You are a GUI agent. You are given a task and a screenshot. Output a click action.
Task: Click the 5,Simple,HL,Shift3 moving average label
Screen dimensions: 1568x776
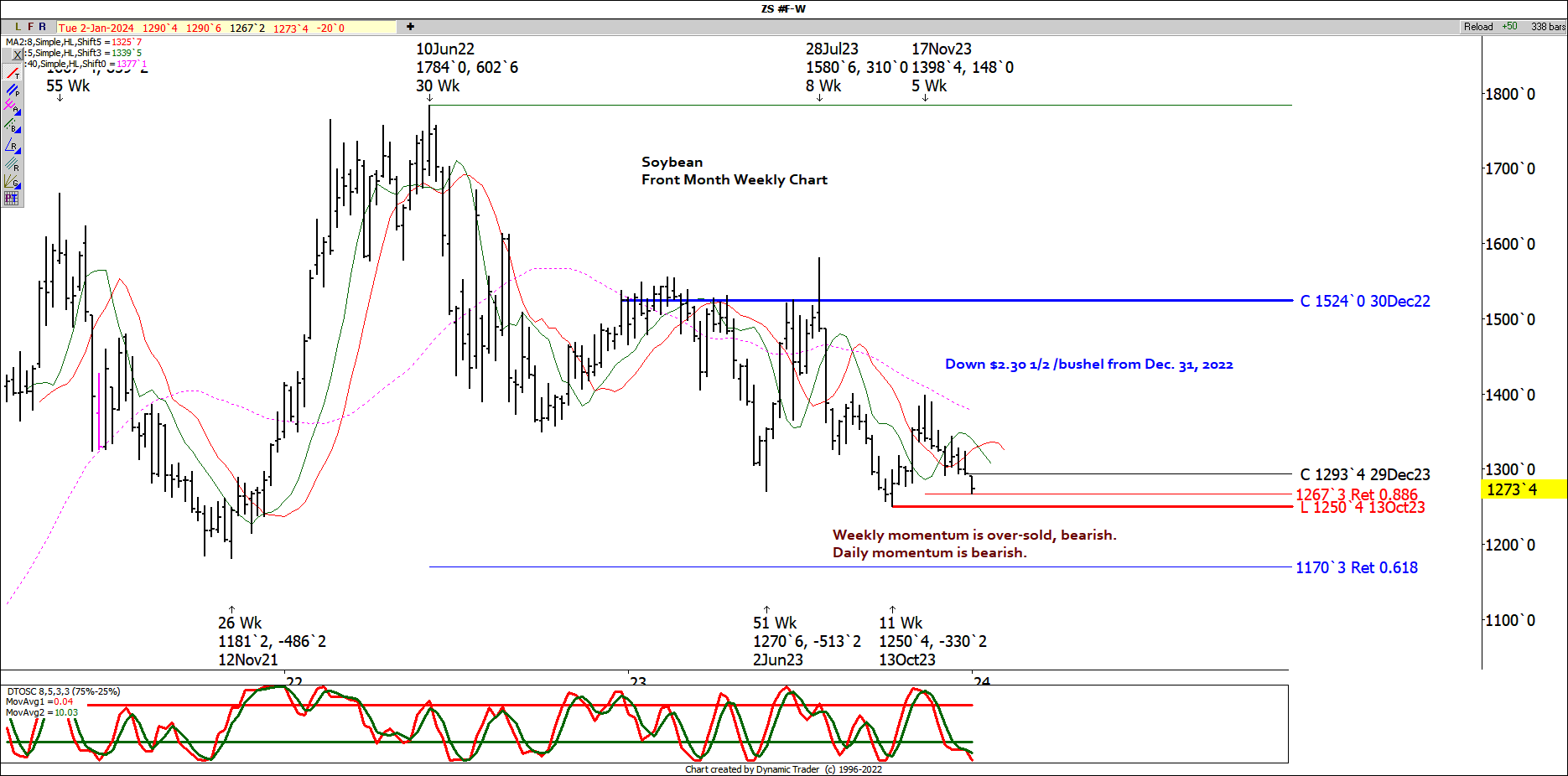[x=83, y=53]
